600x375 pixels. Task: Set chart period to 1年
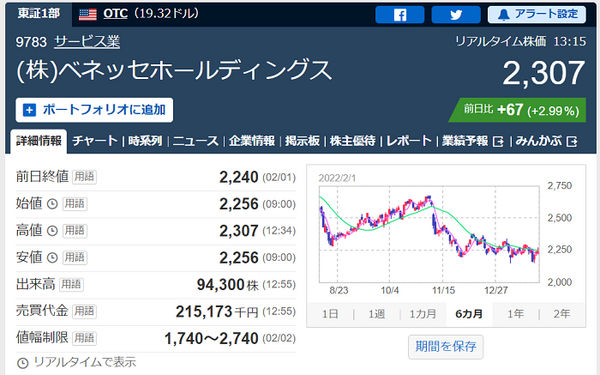tap(515, 314)
